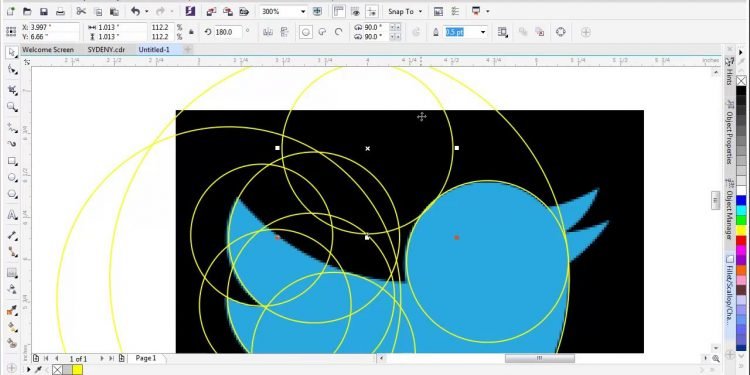Open Corel CONNECT search content icon
This screenshot has width=750, height=375.
190,11
